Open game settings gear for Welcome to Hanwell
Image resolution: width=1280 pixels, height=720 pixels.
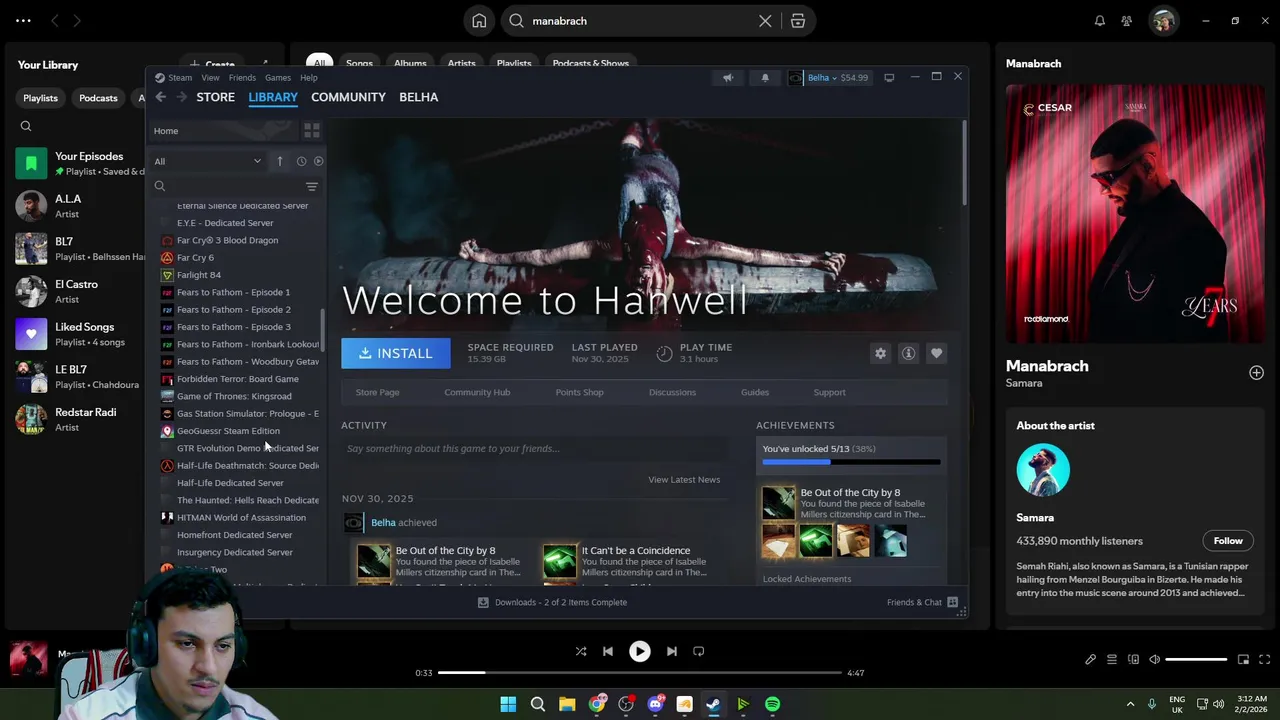[880, 353]
